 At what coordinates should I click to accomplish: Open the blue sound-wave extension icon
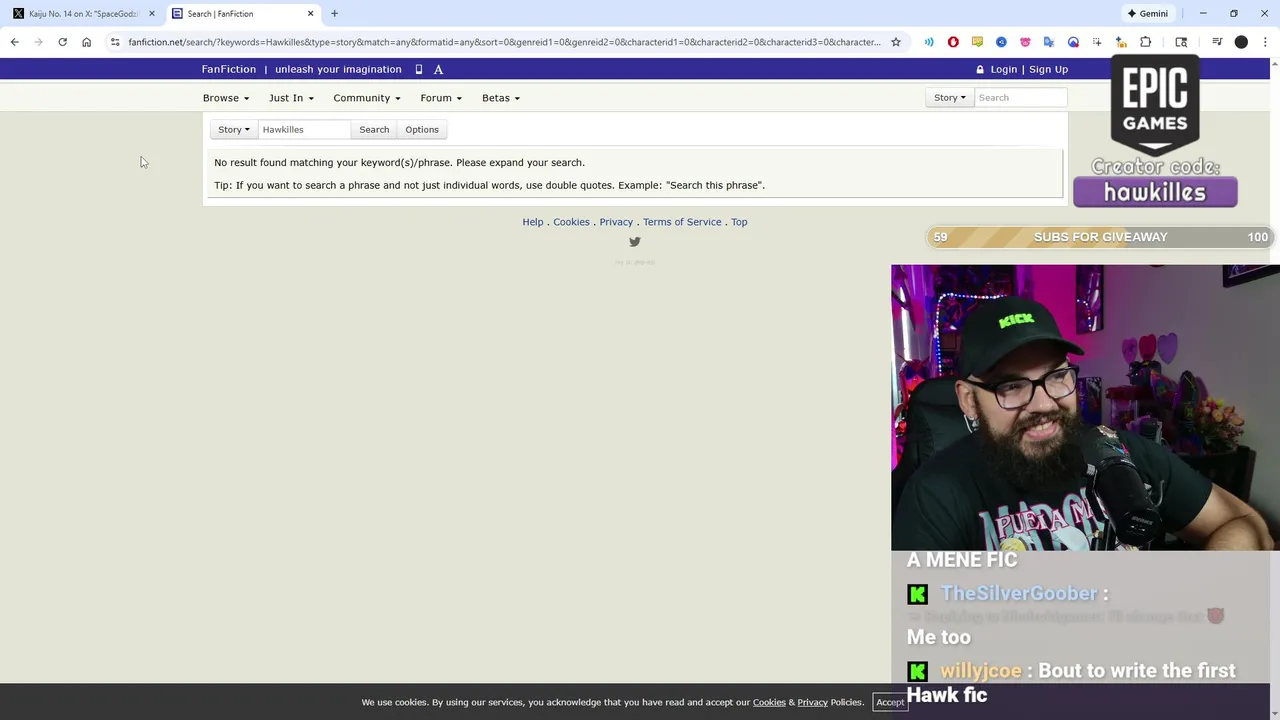929,42
